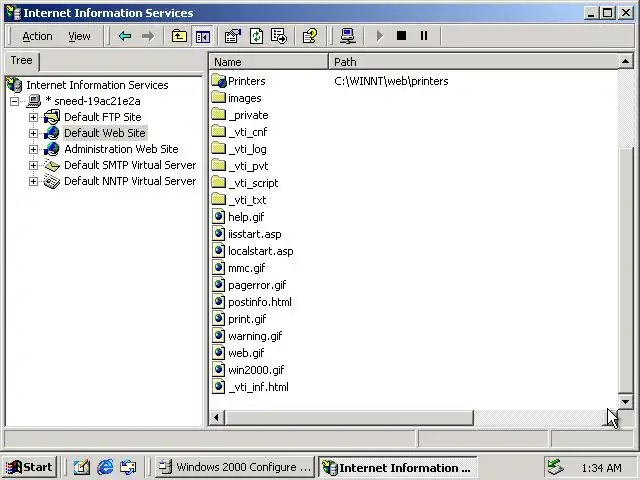
Task: Click the print.gif file icon
Action: [219, 318]
